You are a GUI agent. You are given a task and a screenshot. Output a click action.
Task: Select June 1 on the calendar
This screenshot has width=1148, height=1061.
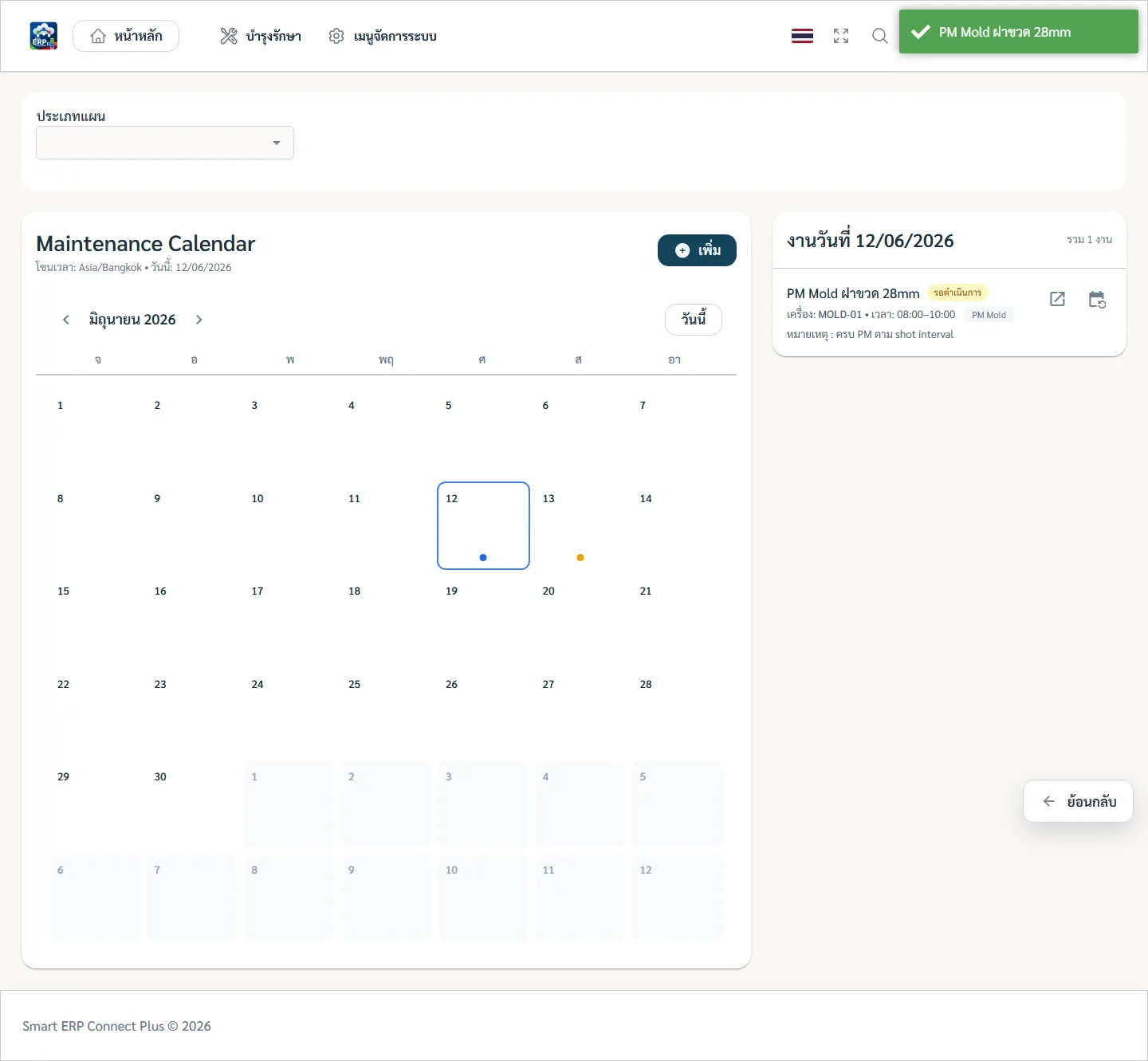pyautogui.click(x=95, y=432)
